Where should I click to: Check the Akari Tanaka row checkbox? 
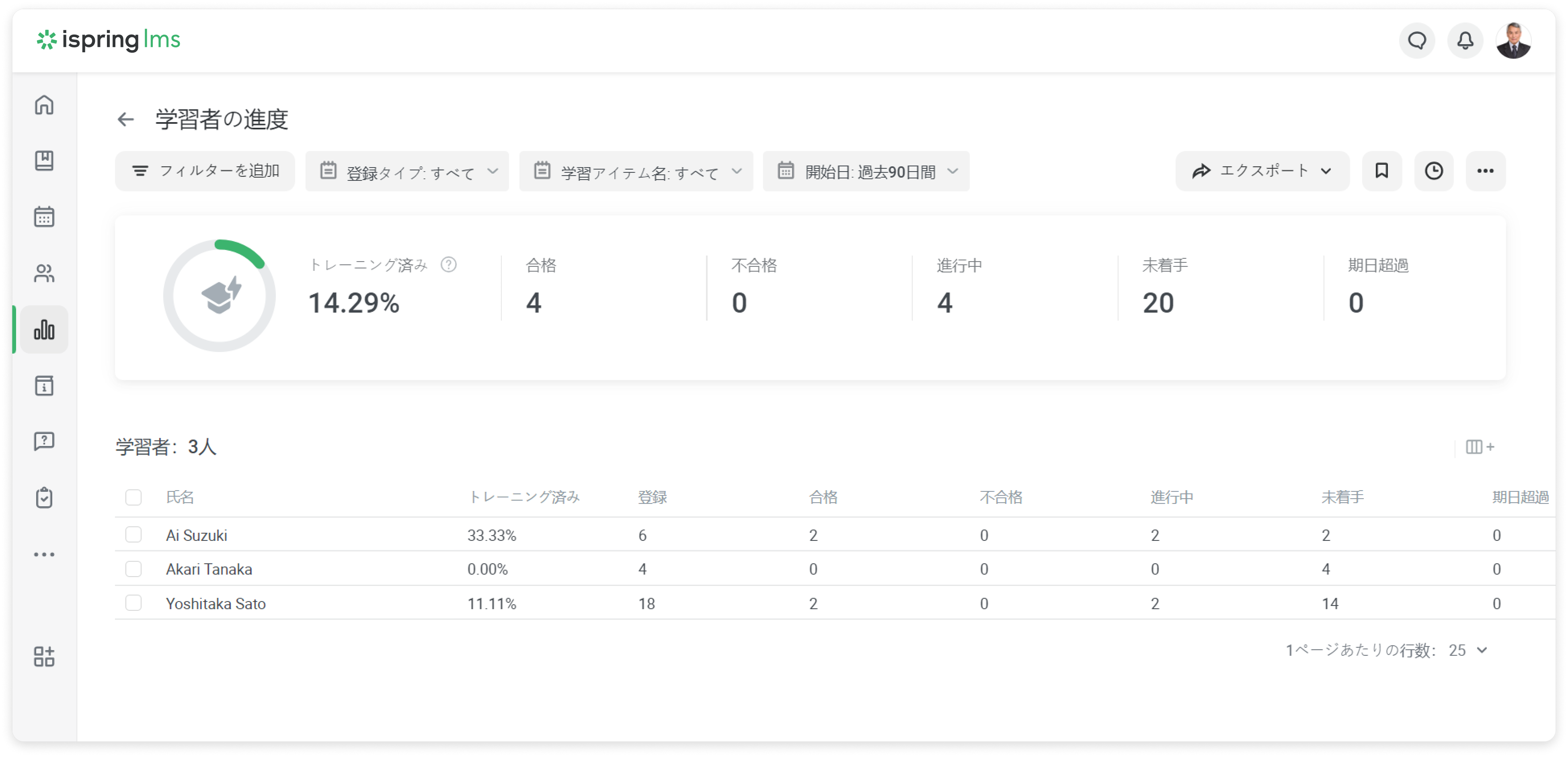(x=133, y=569)
